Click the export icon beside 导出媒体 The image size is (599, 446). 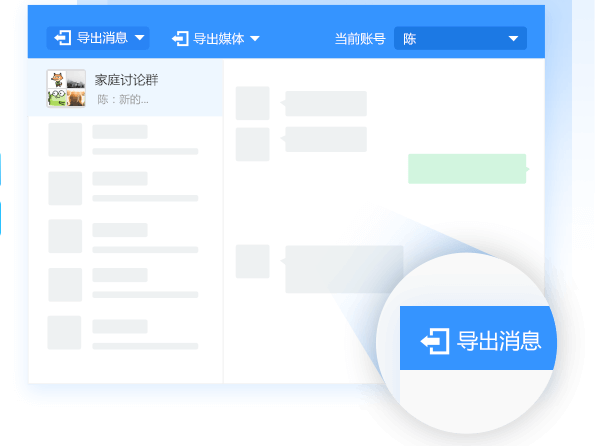180,39
